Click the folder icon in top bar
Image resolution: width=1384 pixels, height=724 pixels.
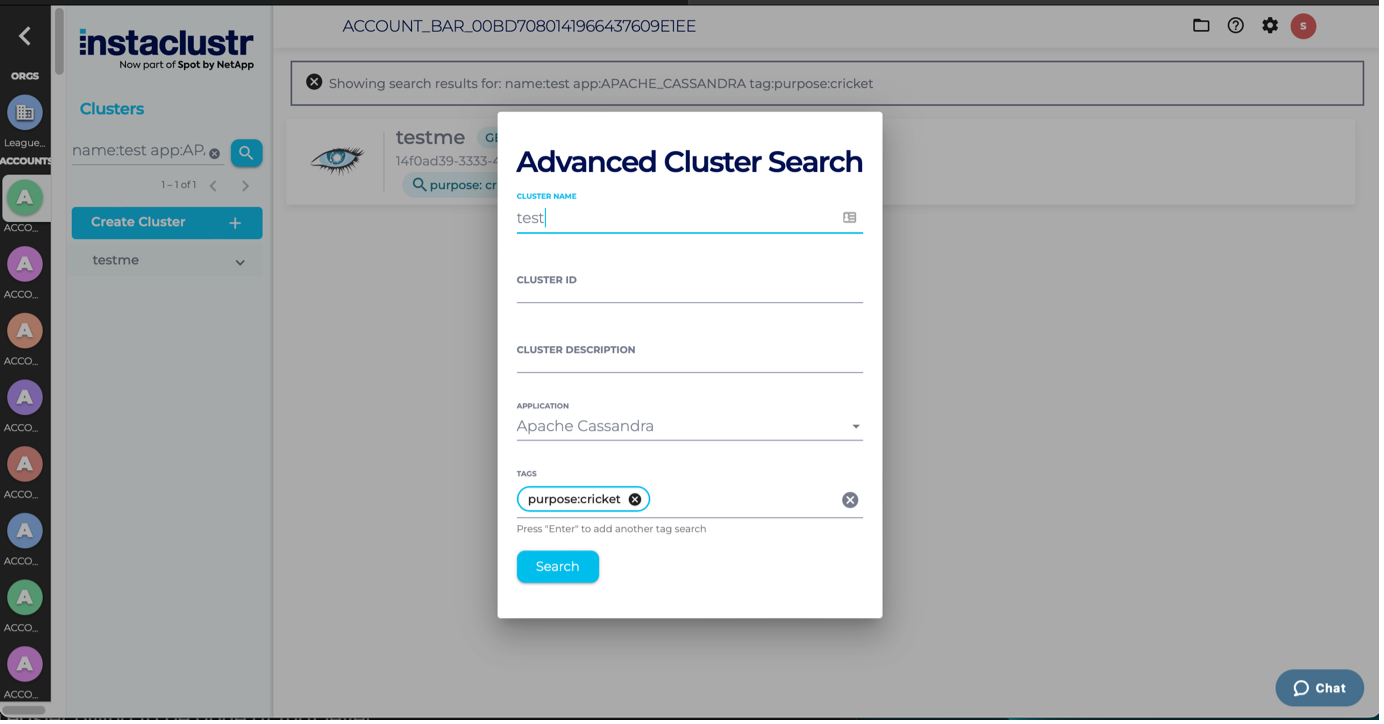click(1205, 26)
